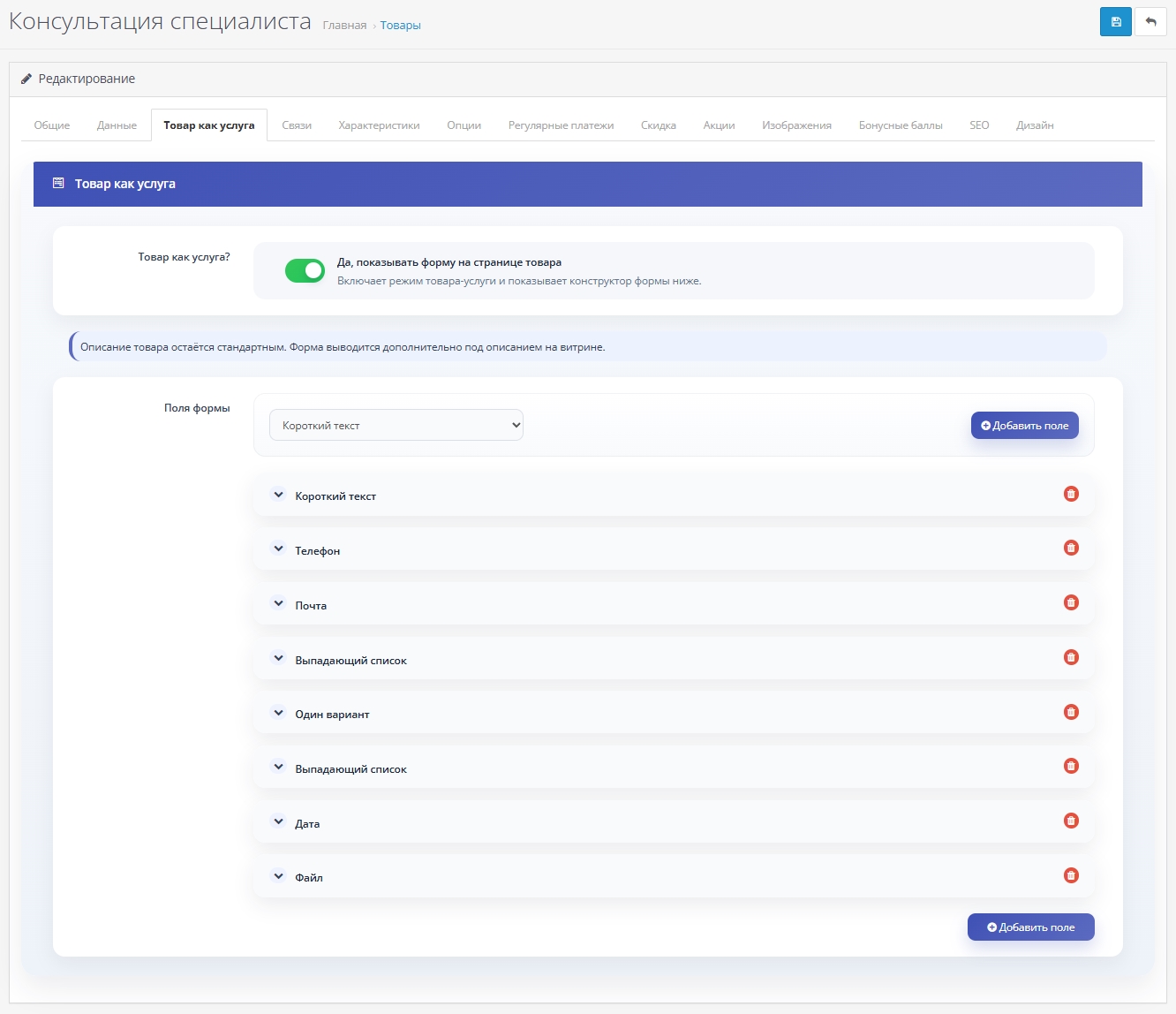Switch to the Опции tab
The width and height of the screenshot is (1176, 1014).
pyautogui.click(x=464, y=125)
